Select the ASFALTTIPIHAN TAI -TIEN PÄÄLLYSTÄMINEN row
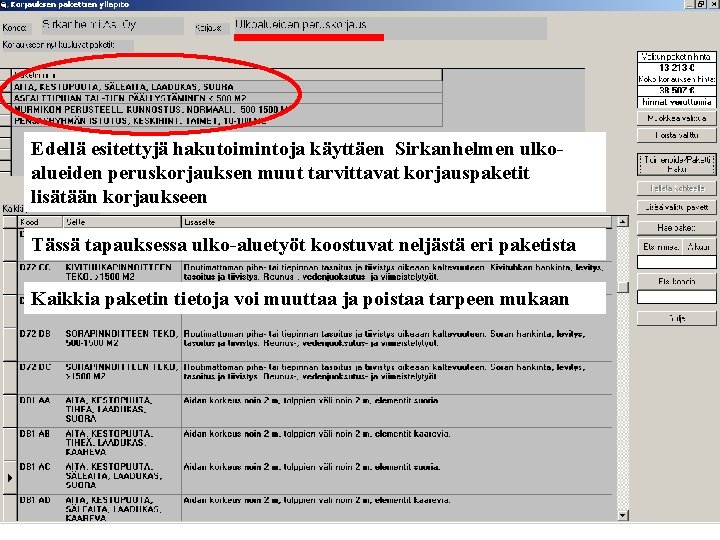This screenshot has height=540, width=720. coord(227,98)
